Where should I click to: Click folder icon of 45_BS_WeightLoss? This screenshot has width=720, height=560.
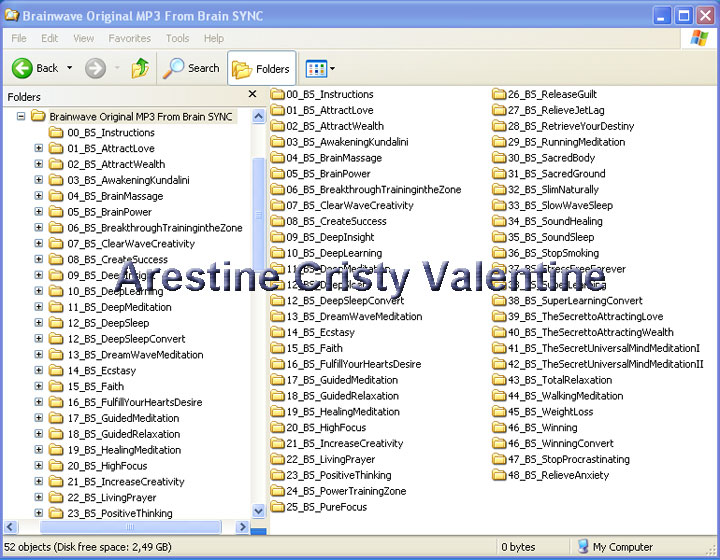click(499, 412)
